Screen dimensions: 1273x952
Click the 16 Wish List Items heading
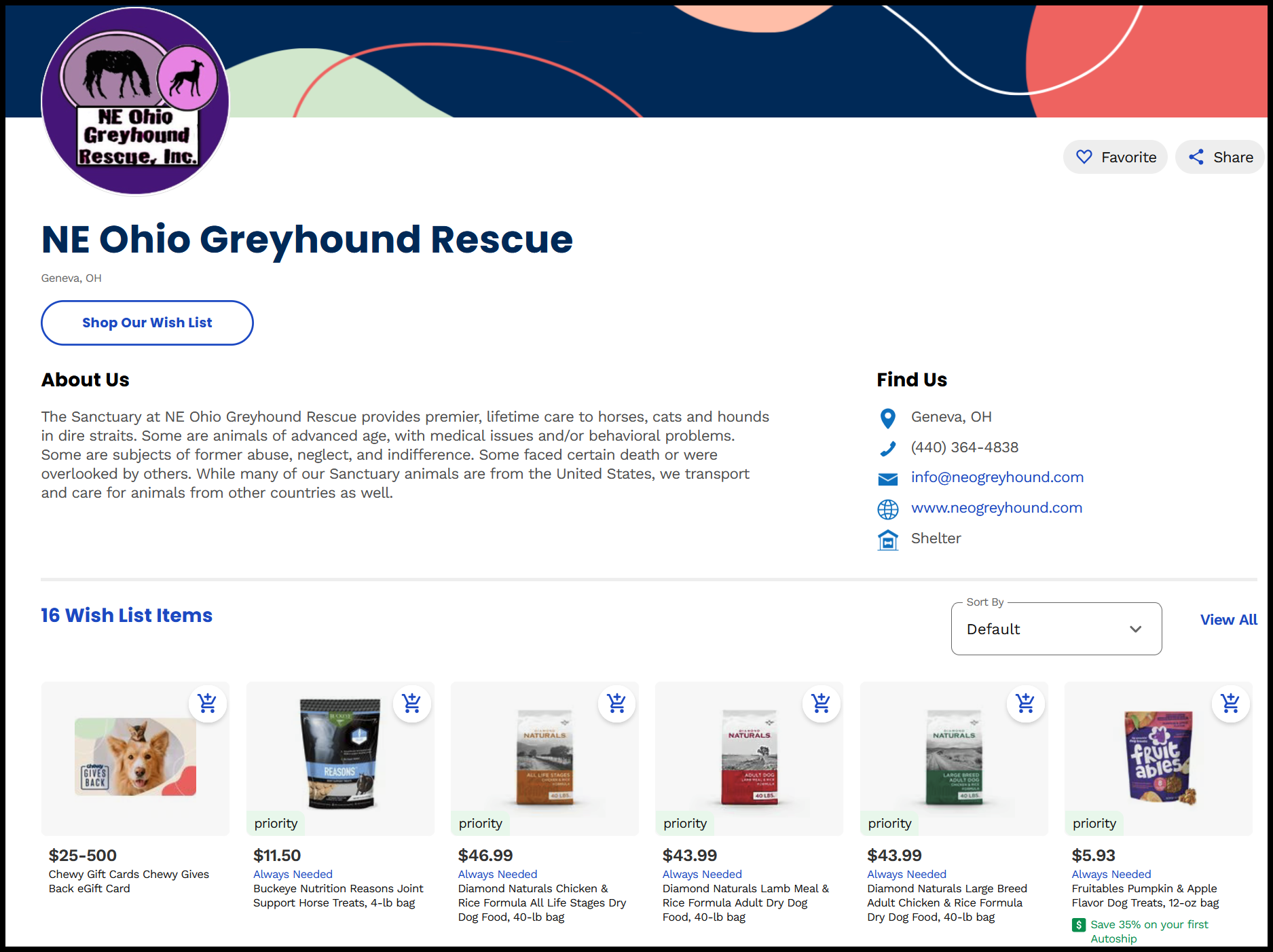coord(126,615)
